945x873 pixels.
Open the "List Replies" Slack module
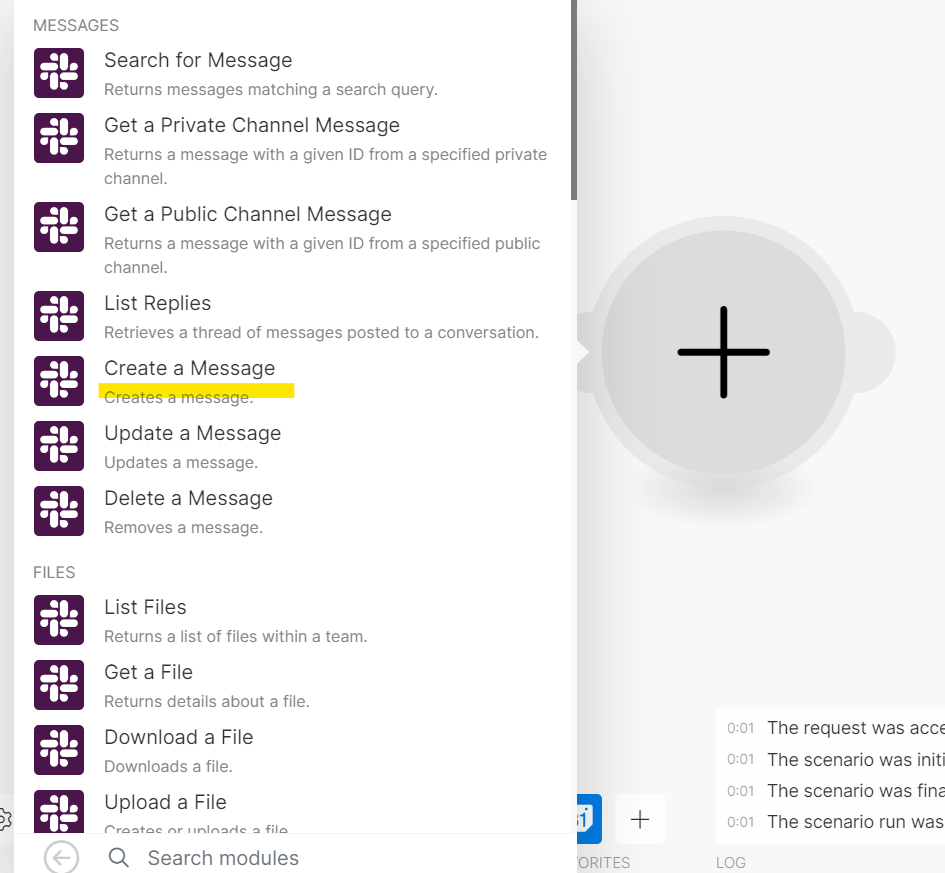click(x=157, y=302)
